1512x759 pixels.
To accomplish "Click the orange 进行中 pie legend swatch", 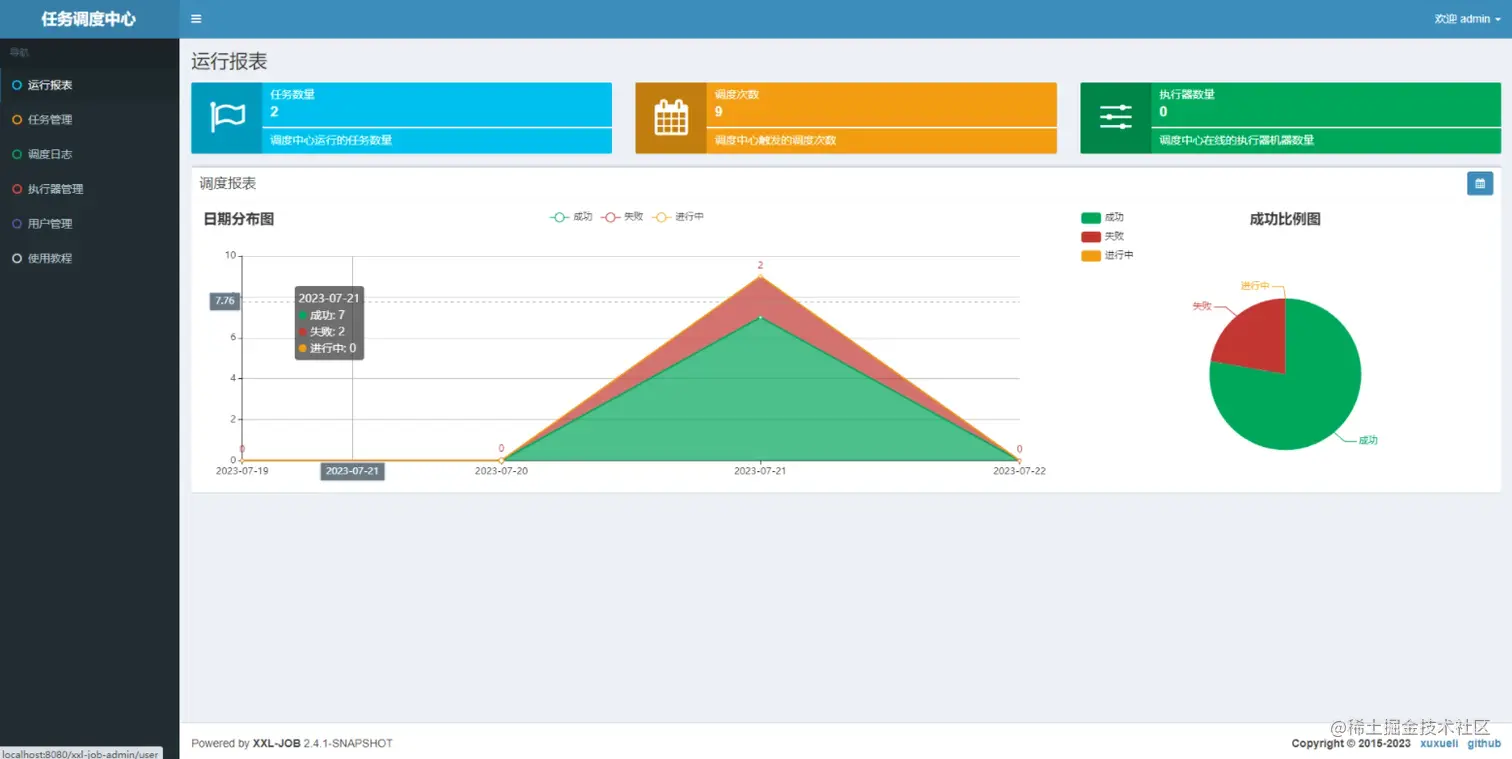I will point(1091,256).
